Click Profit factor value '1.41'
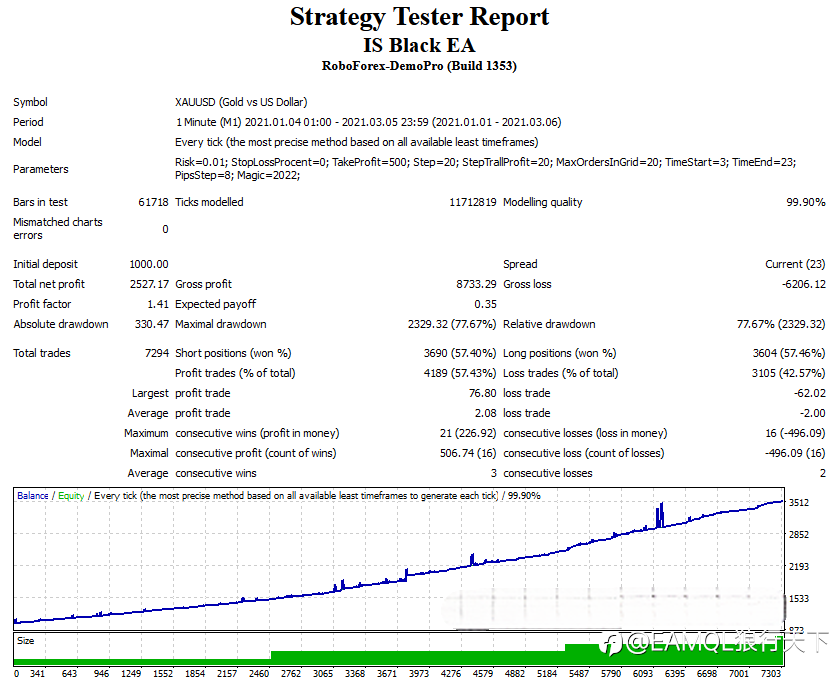 [x=158, y=305]
